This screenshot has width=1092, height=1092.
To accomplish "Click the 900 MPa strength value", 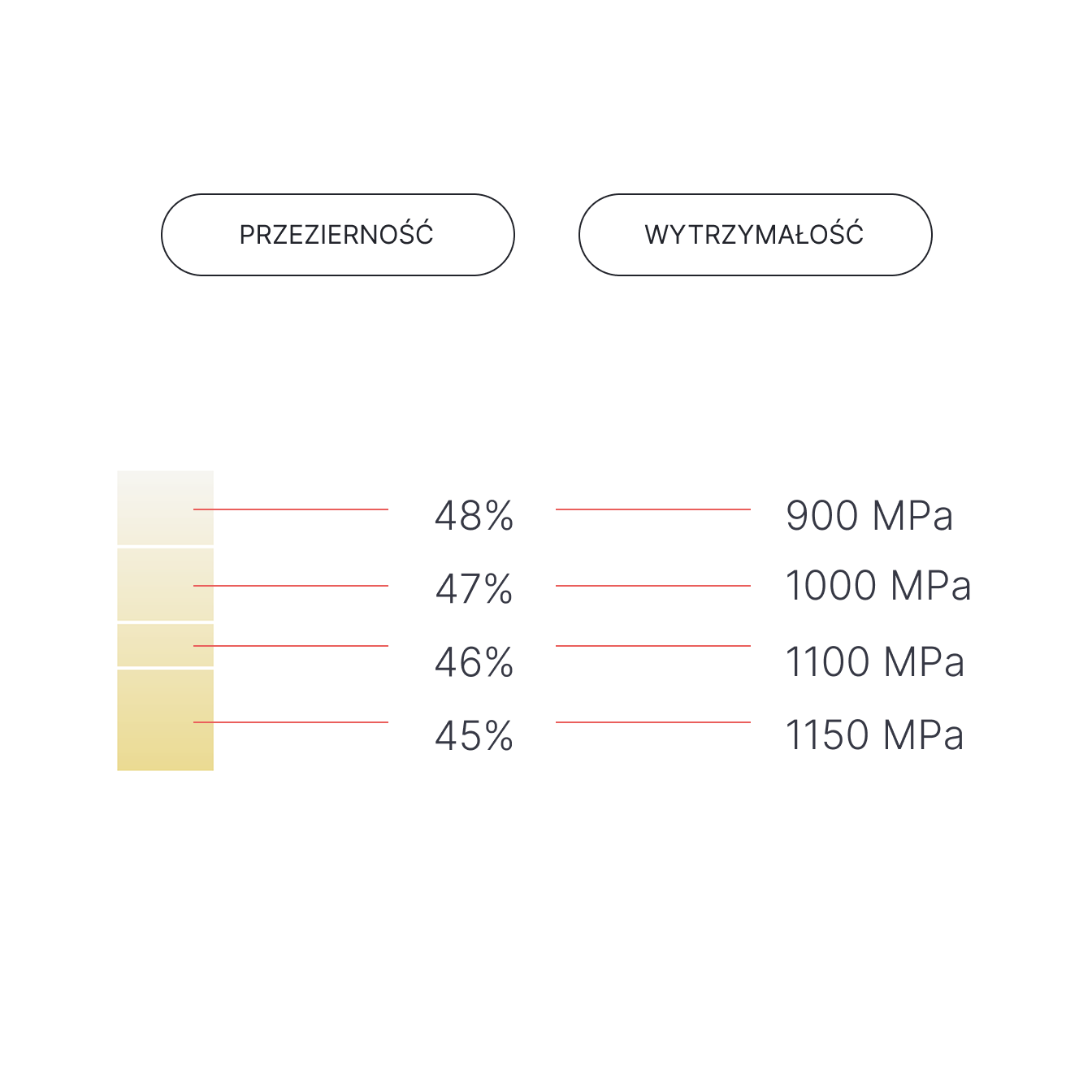I will tap(869, 516).
